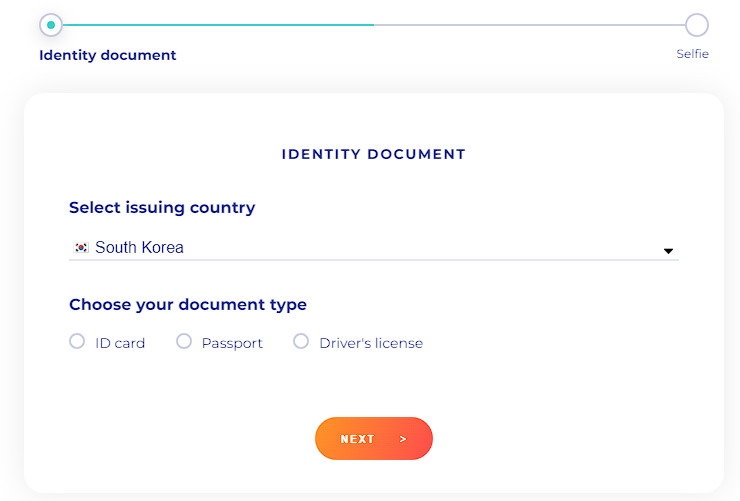Click the Choose your document type label

click(x=188, y=305)
